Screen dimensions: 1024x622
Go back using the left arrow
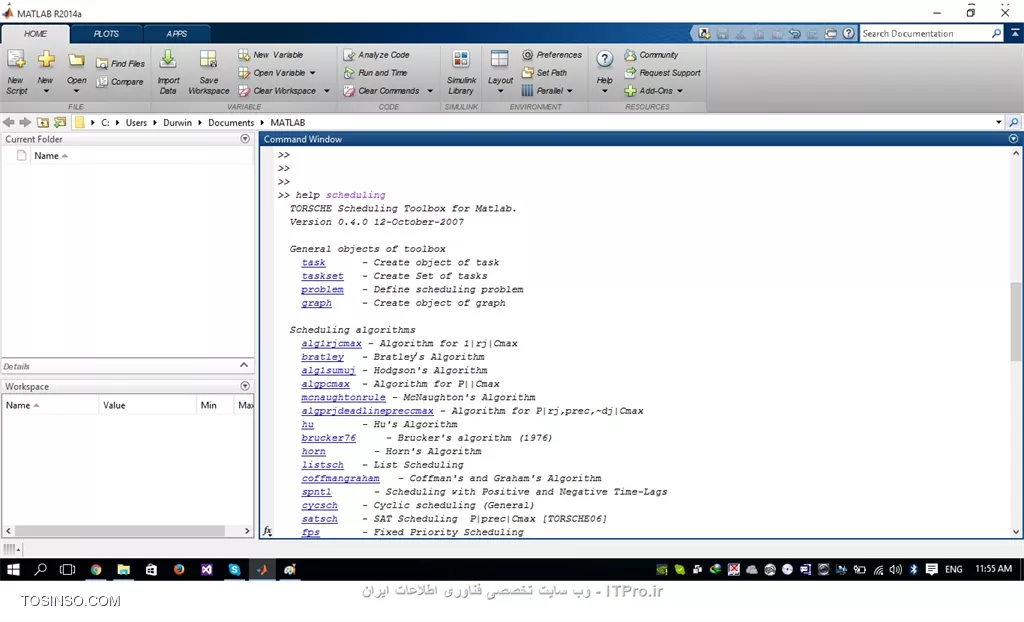click(8, 122)
